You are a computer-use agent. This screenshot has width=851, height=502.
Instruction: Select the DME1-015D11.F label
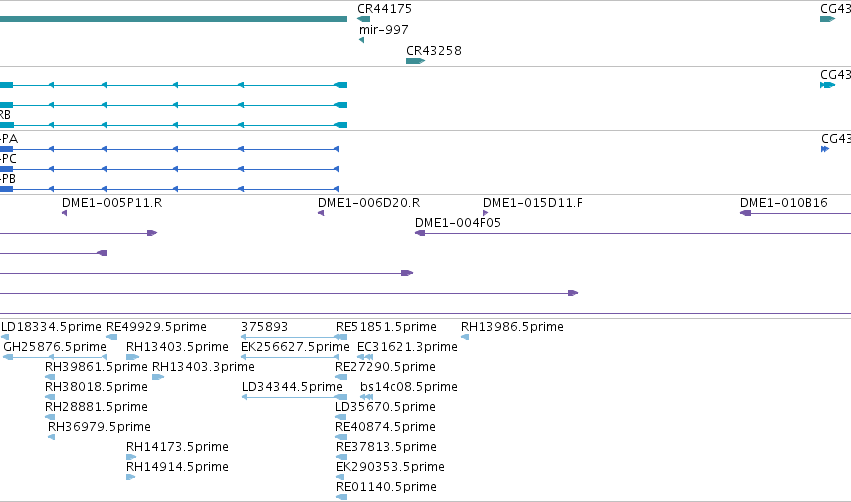pos(532,203)
